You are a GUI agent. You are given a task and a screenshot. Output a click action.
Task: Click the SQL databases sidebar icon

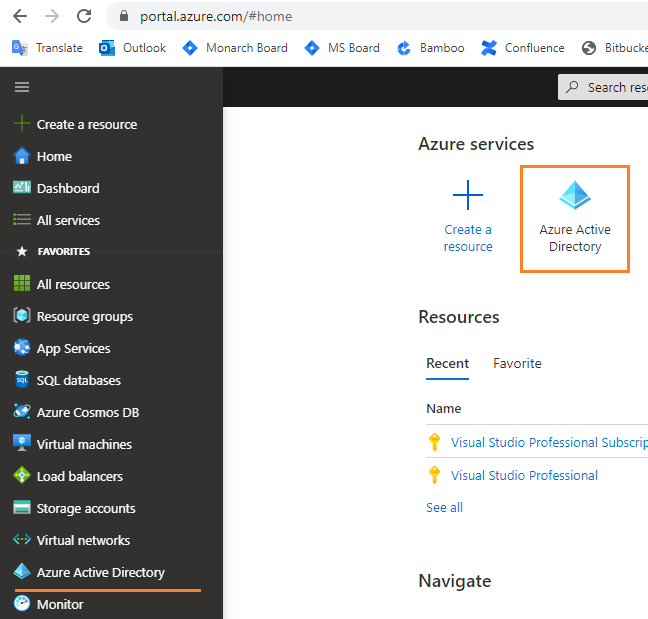pos(21,380)
